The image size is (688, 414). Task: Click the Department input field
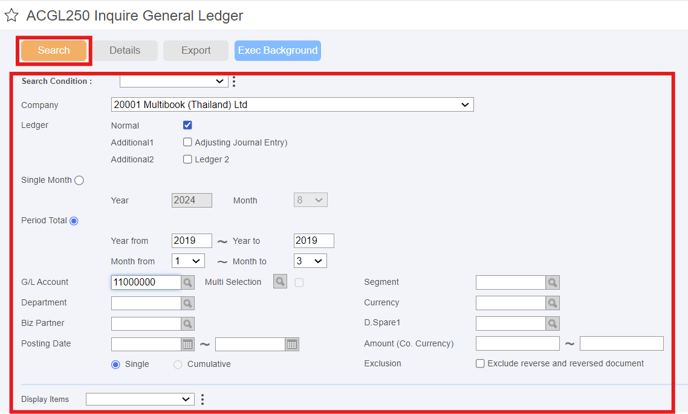(146, 303)
